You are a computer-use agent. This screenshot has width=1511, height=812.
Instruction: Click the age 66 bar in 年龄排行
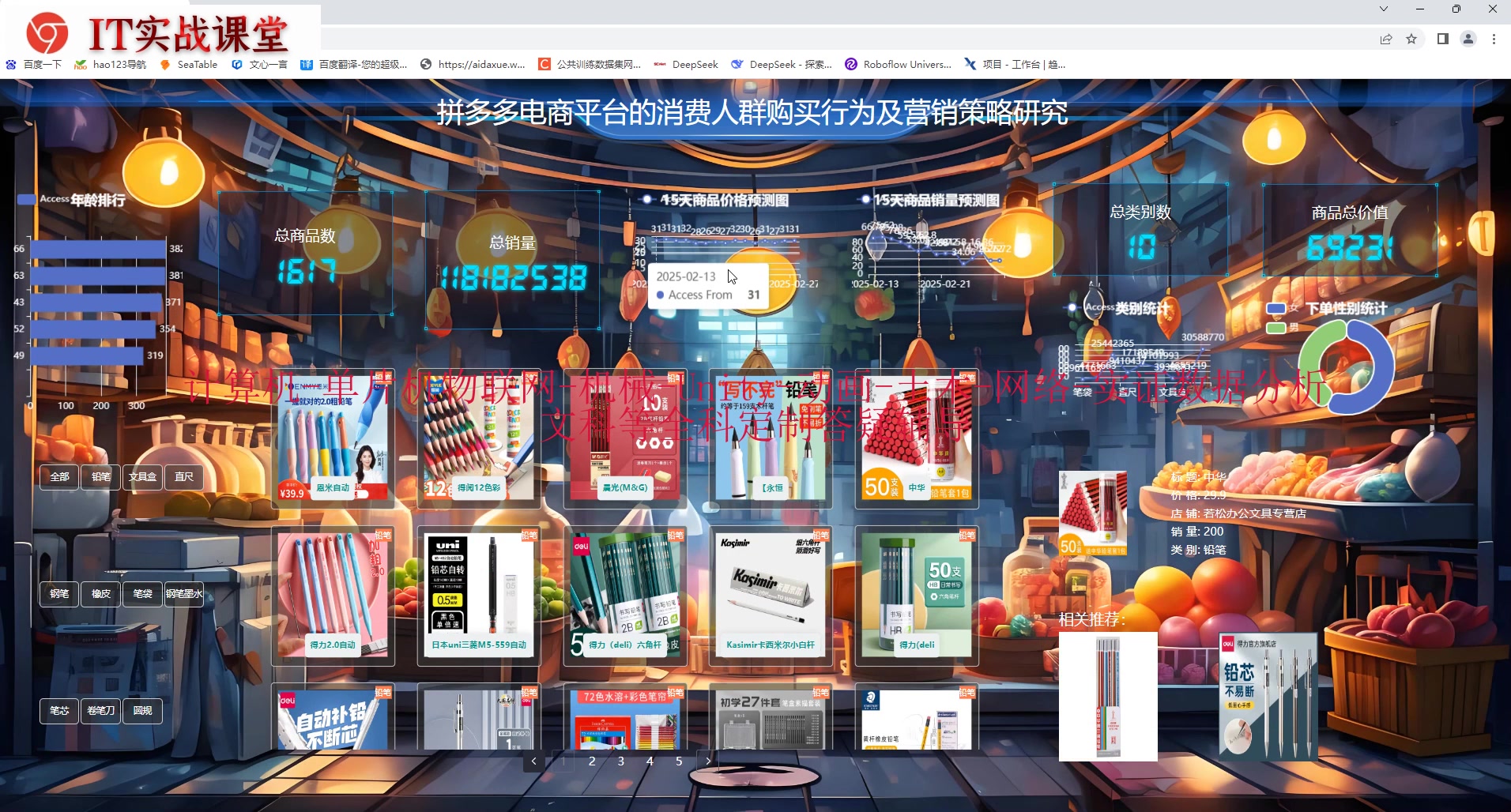98,249
